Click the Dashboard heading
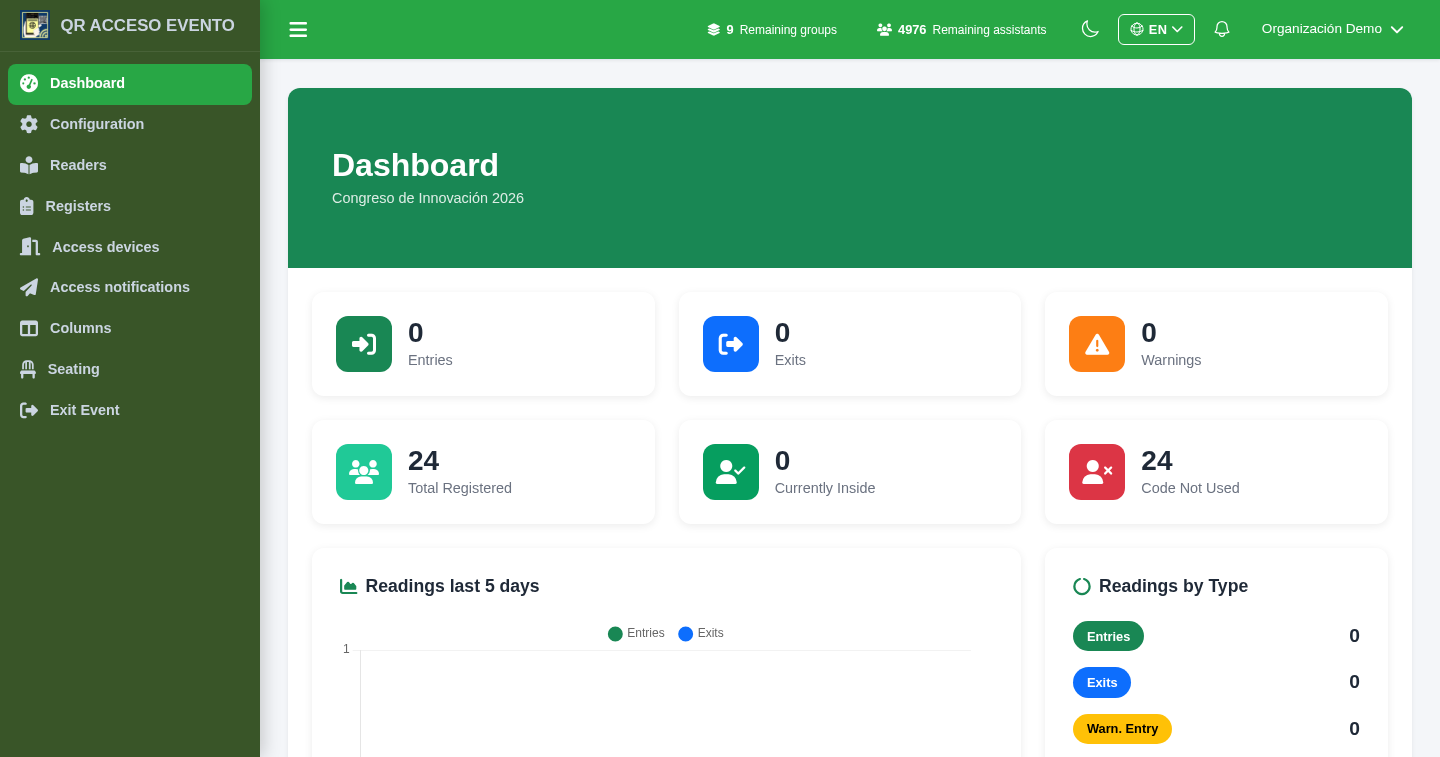This screenshot has height=757, width=1440. 415,165
